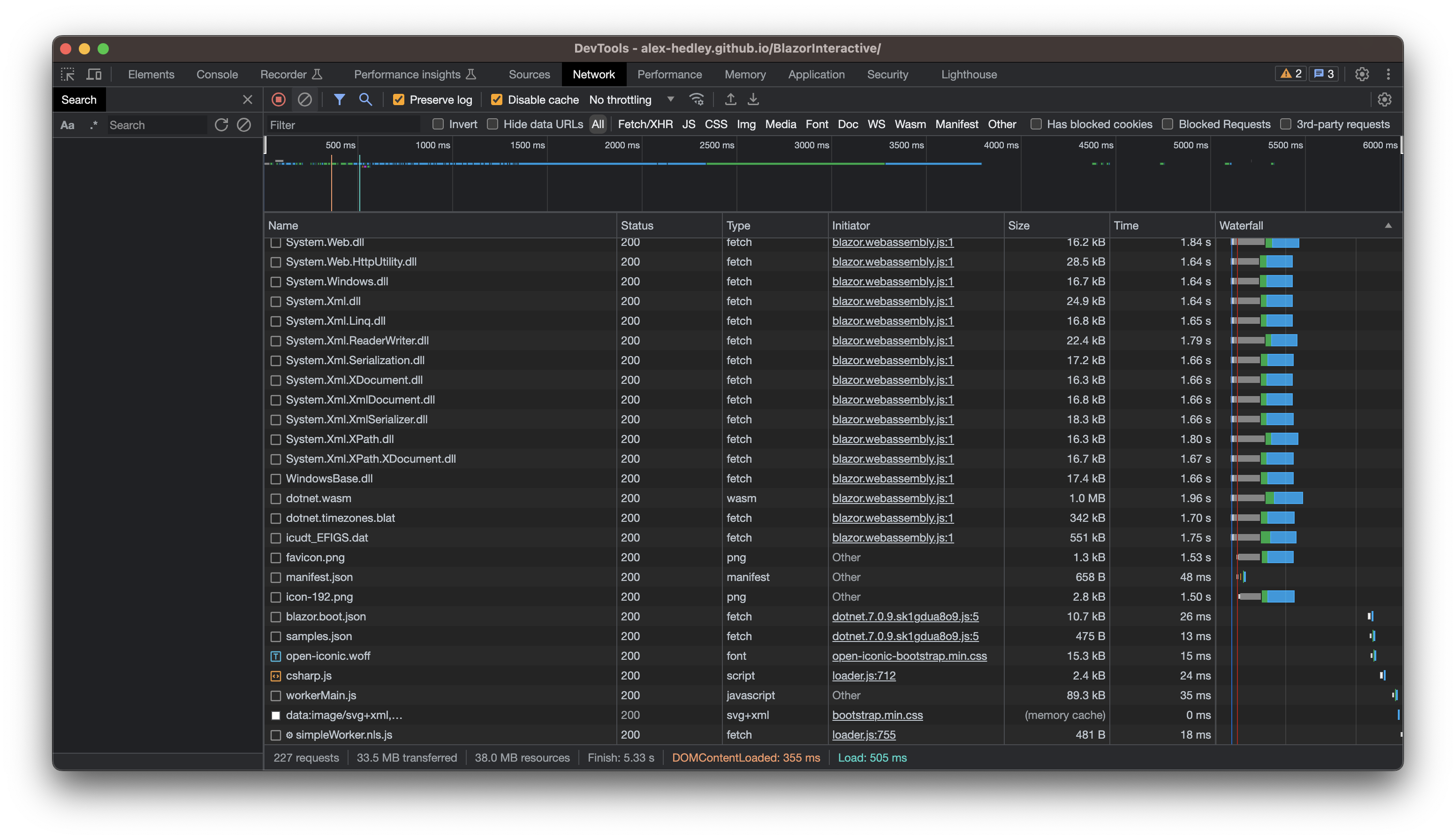Open DevTools main settings gear
The width and height of the screenshot is (1456, 840).
click(1362, 74)
